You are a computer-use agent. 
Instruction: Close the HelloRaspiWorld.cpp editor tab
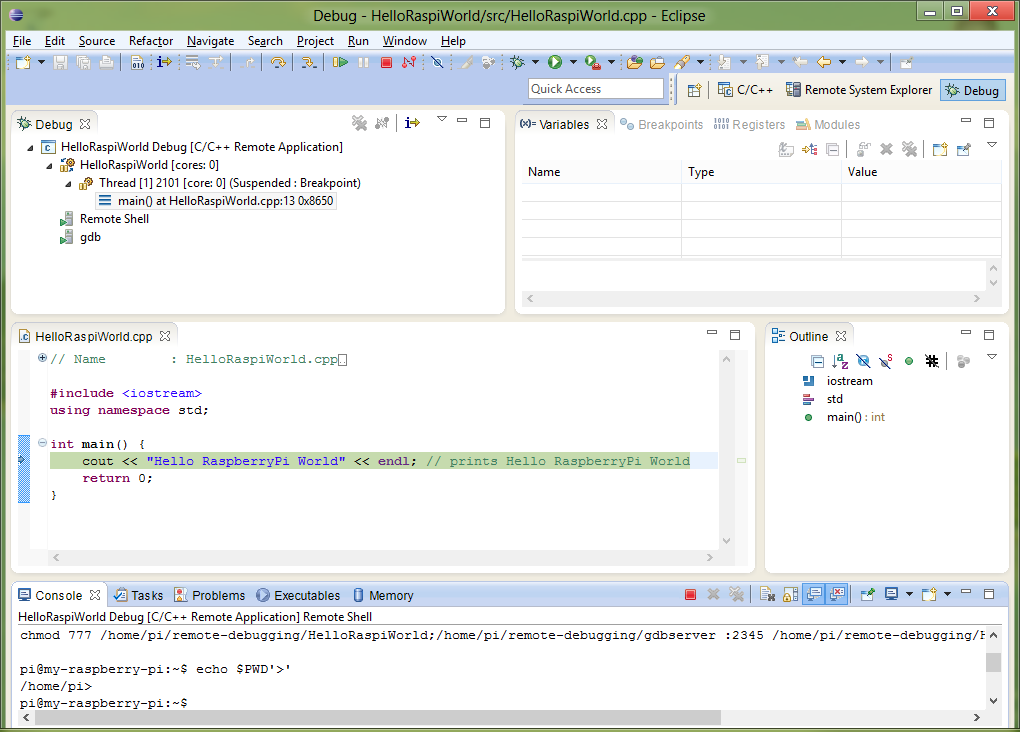point(165,336)
